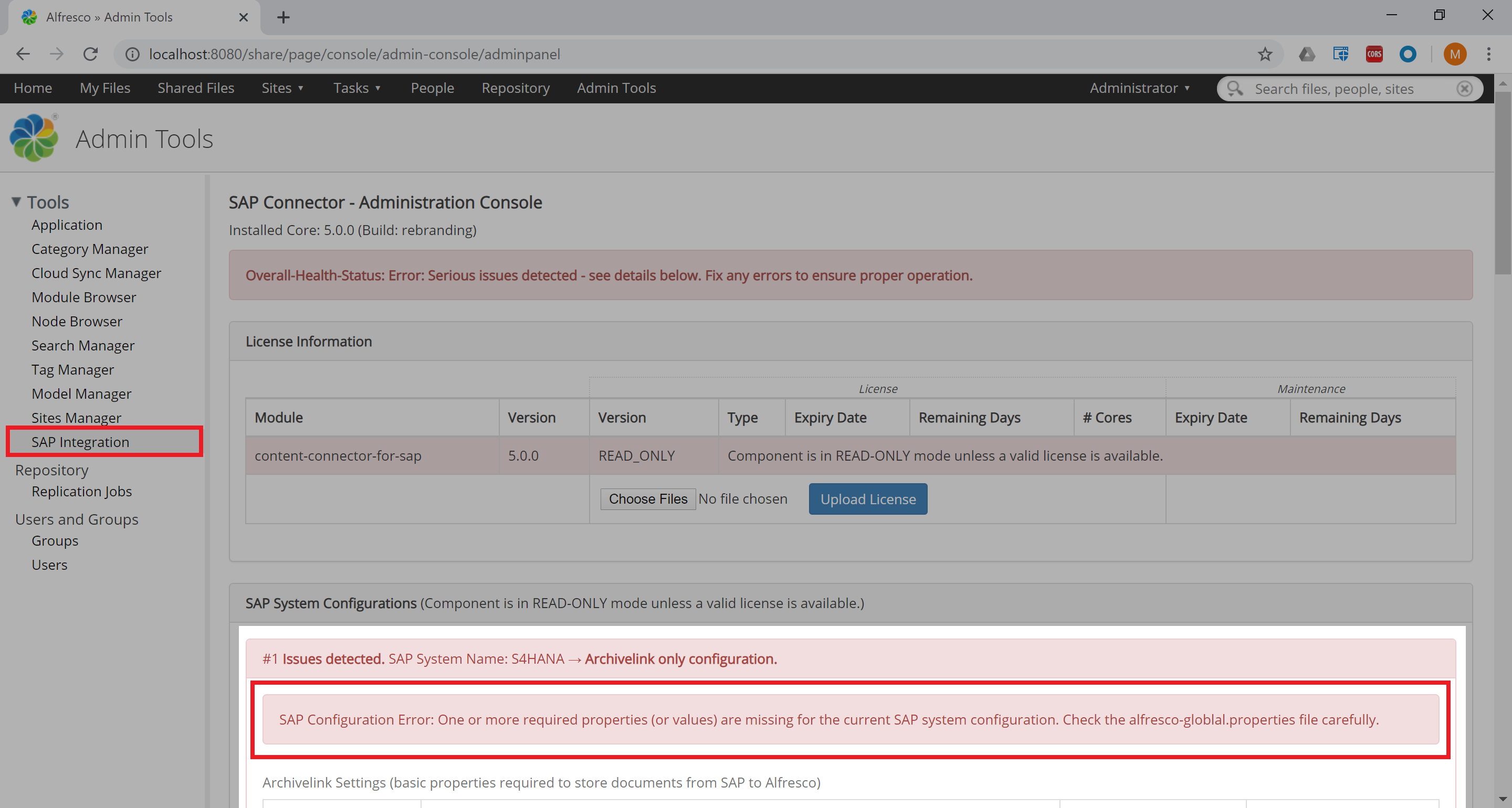This screenshot has height=808, width=1512.
Task: Open the Google Drive extension
Action: pyautogui.click(x=1307, y=54)
